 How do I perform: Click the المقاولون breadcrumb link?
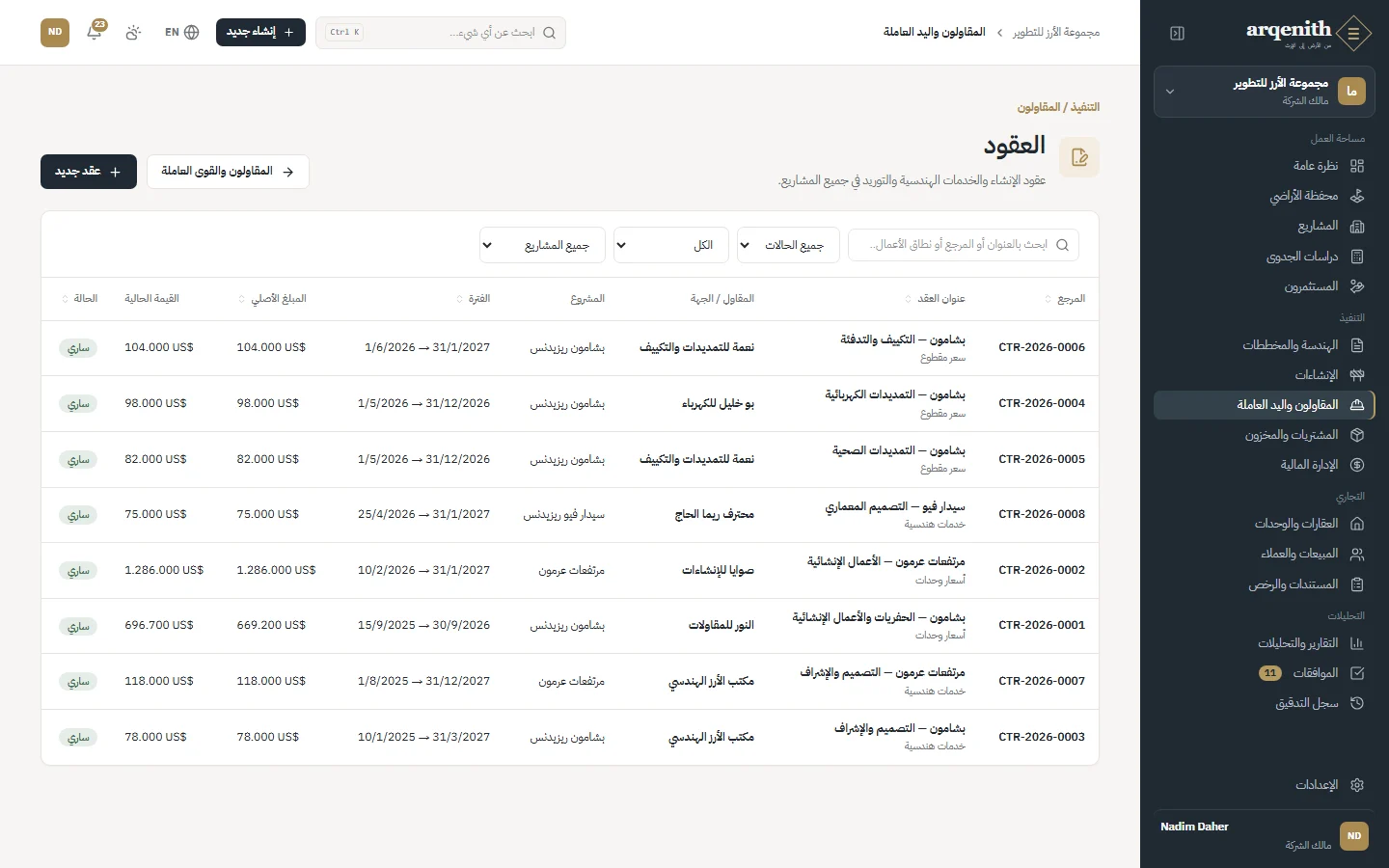[1039, 107]
